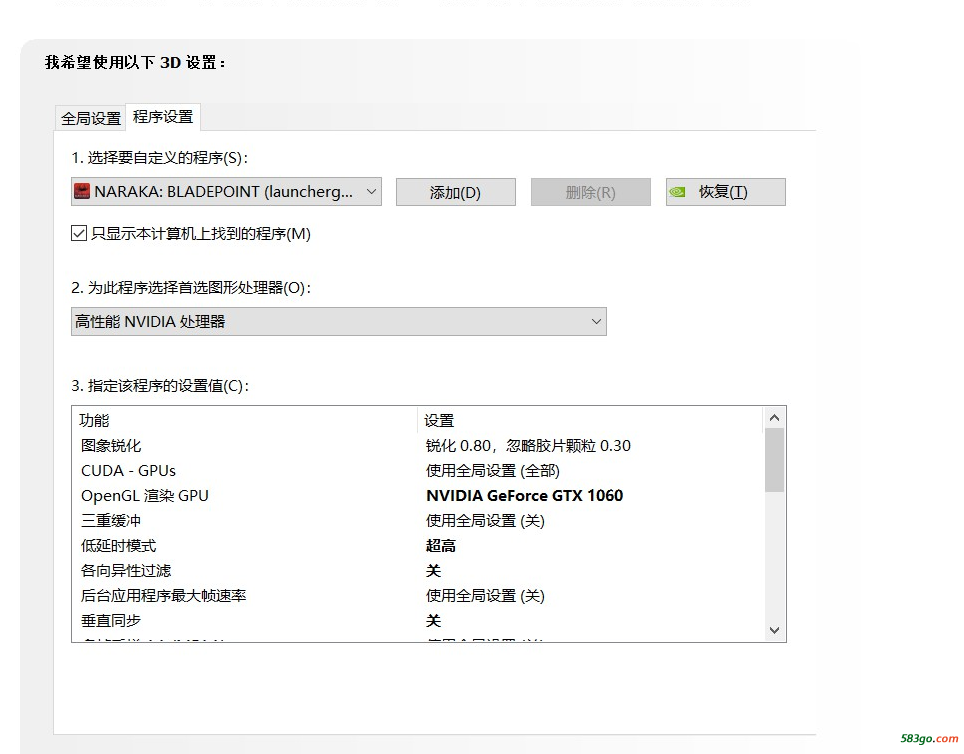The width and height of the screenshot is (964, 754).
Task: Click the settings list scroll-up arrow
Action: pyautogui.click(x=775, y=418)
